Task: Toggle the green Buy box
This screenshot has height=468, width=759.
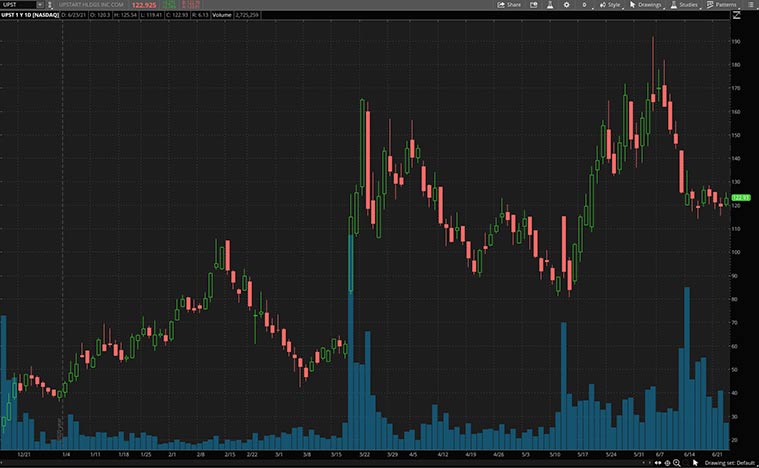Action: [169, 5]
